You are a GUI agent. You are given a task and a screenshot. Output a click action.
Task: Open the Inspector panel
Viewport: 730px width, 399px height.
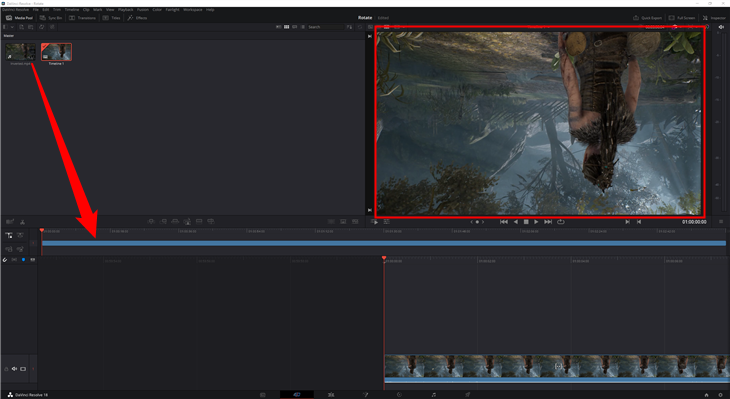pos(714,18)
